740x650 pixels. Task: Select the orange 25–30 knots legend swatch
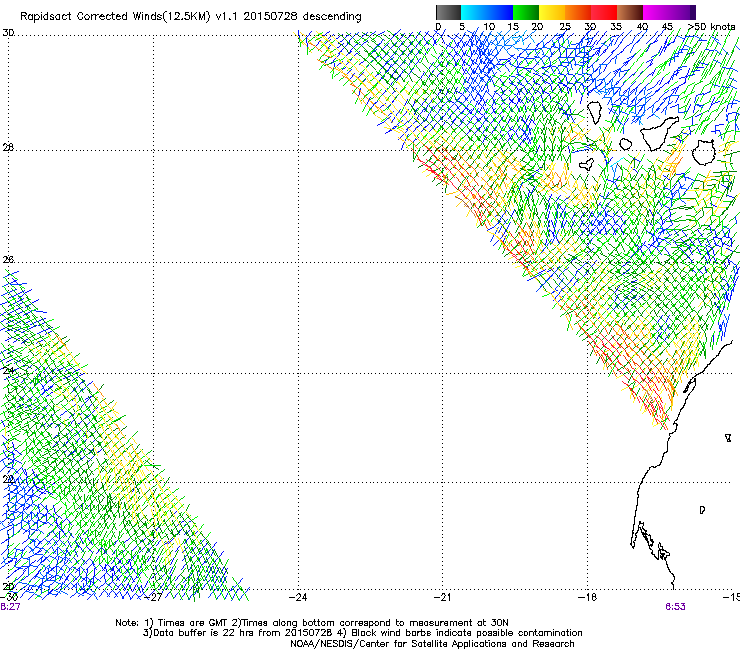click(x=578, y=12)
